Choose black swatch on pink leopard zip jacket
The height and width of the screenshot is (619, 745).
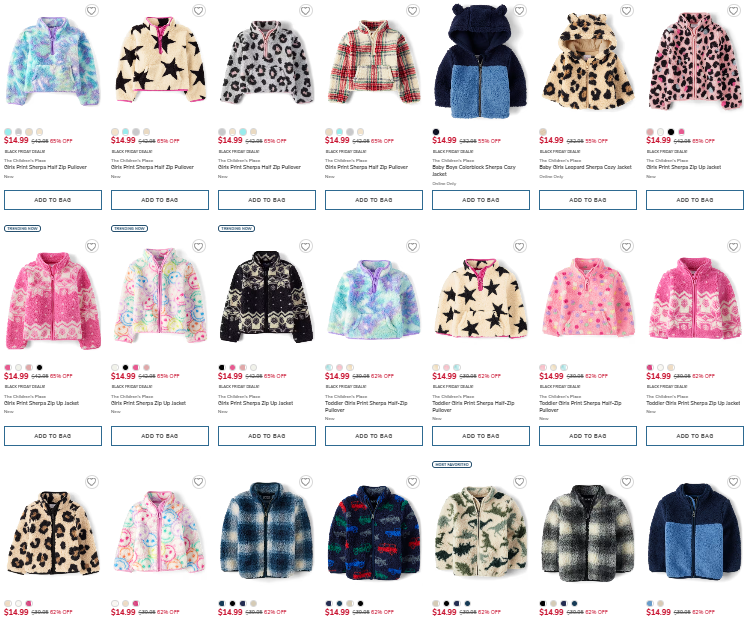point(671,132)
